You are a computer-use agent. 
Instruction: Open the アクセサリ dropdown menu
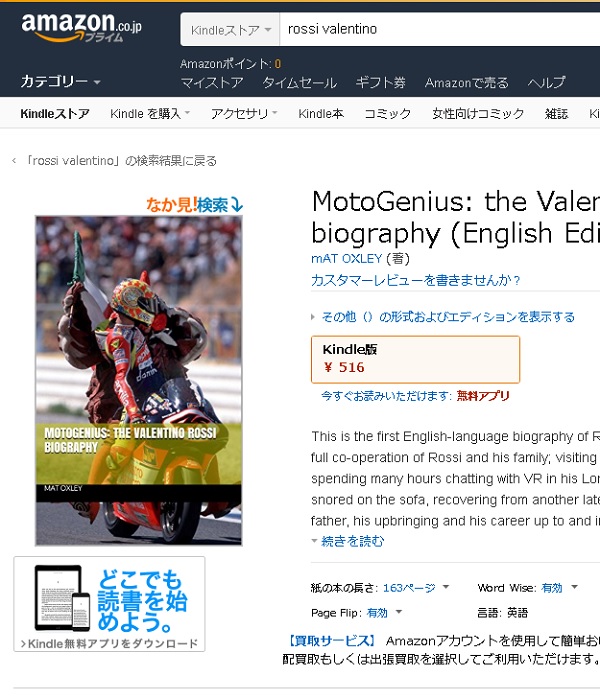[x=244, y=114]
